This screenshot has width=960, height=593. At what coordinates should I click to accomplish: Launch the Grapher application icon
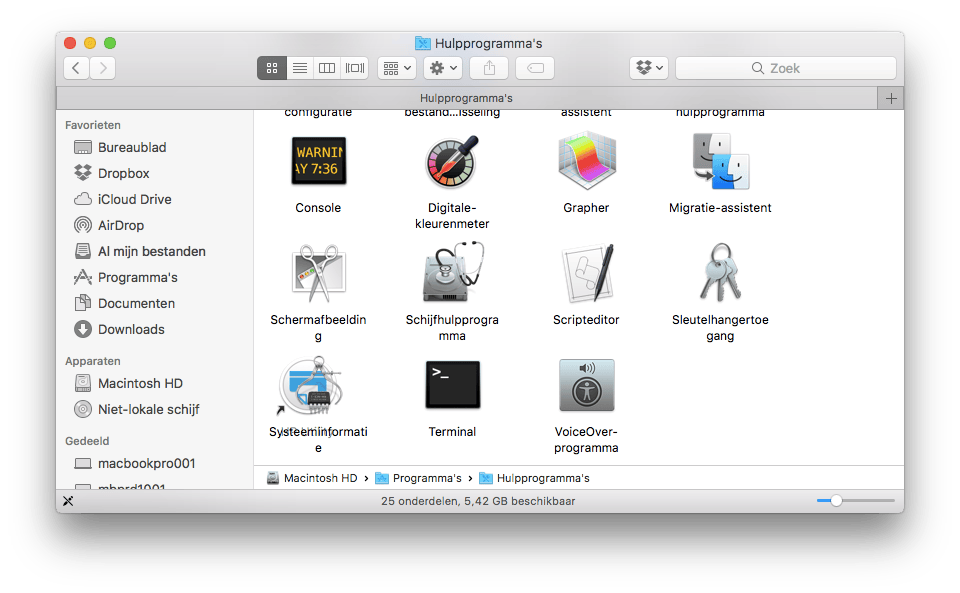[x=587, y=162]
